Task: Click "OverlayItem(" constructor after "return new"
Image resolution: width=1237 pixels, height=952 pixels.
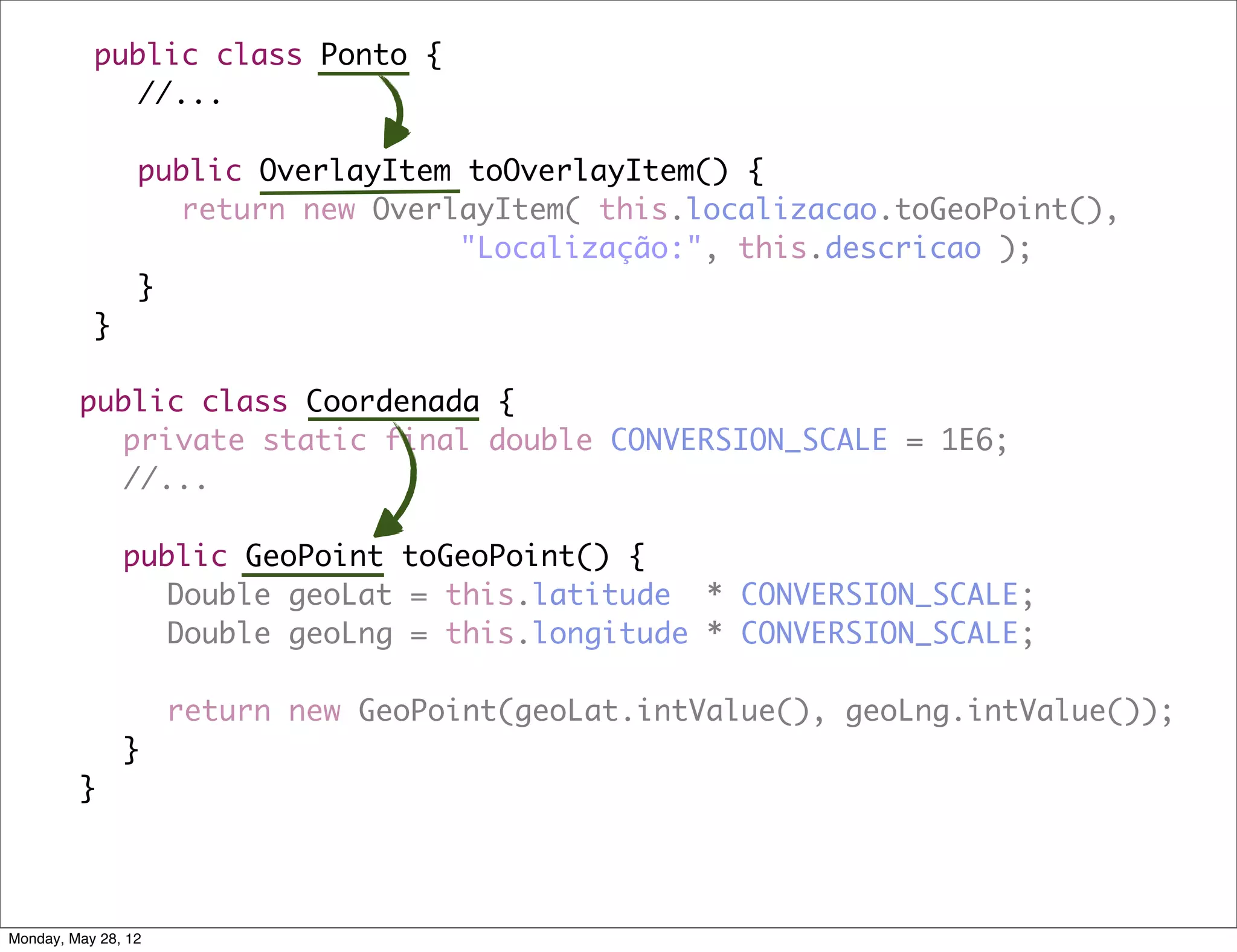Action: (476, 210)
